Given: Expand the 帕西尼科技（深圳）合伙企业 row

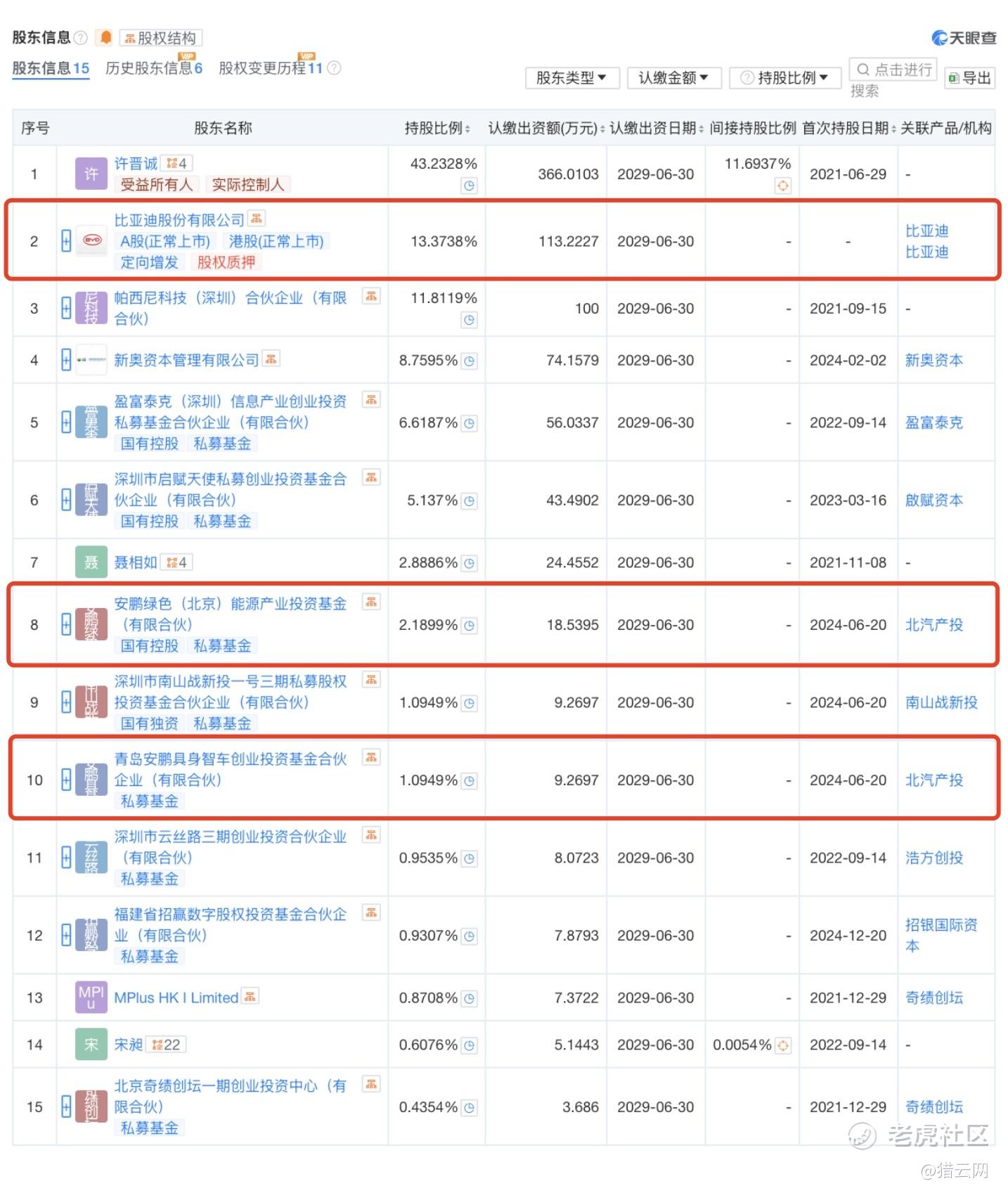Looking at the screenshot, I should pos(66,309).
